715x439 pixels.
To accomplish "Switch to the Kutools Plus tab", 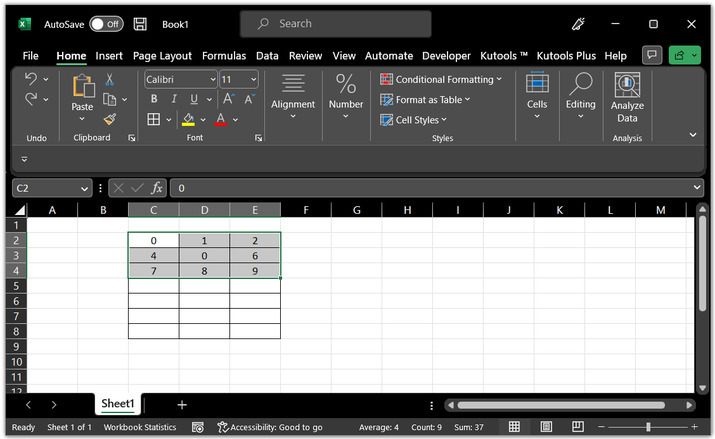I will click(566, 56).
